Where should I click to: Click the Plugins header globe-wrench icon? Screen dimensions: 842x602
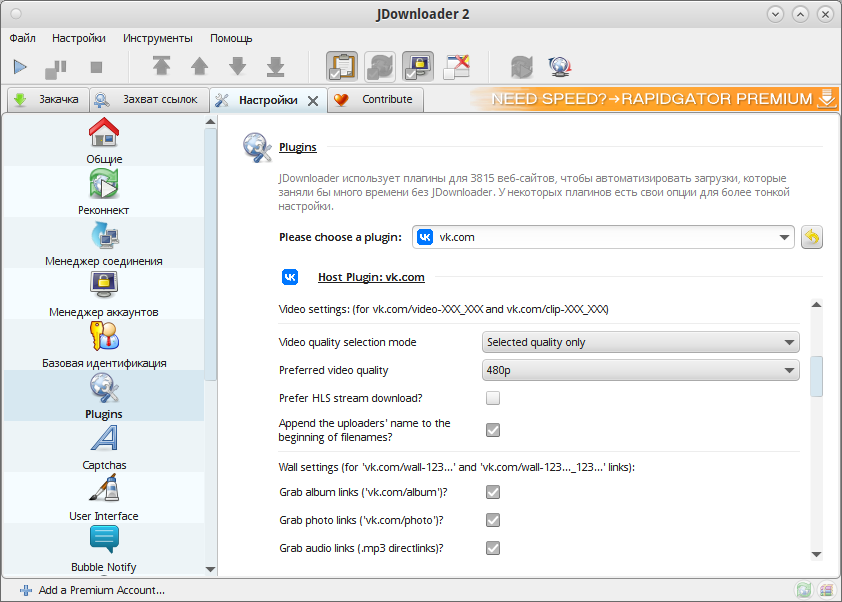point(257,147)
